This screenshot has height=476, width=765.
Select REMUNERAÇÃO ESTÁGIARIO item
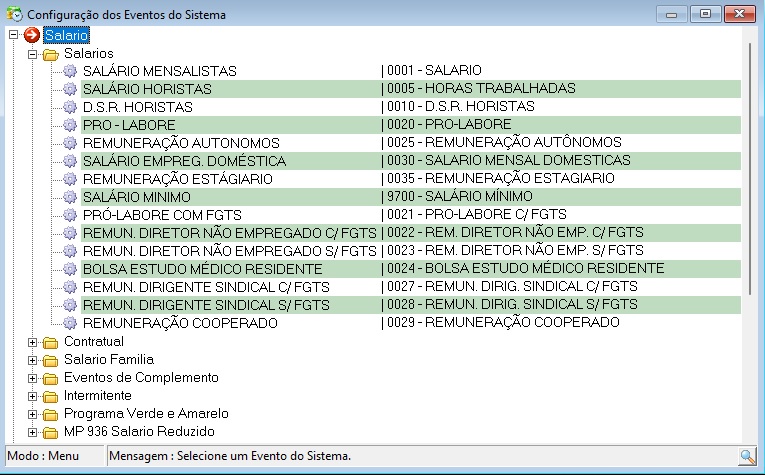(164, 179)
